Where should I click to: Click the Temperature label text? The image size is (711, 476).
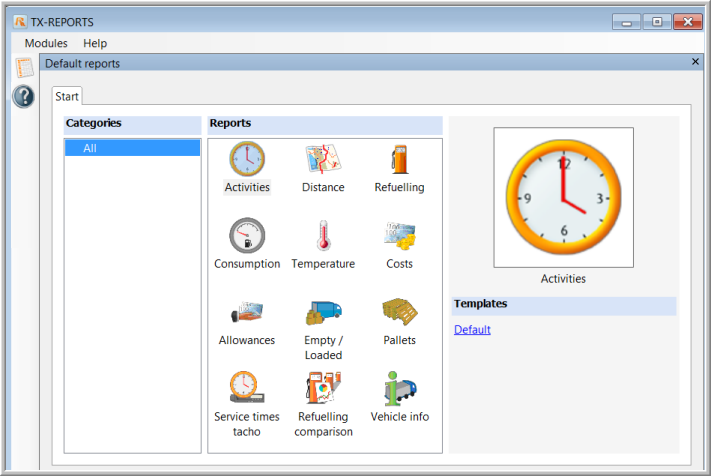[x=323, y=264]
